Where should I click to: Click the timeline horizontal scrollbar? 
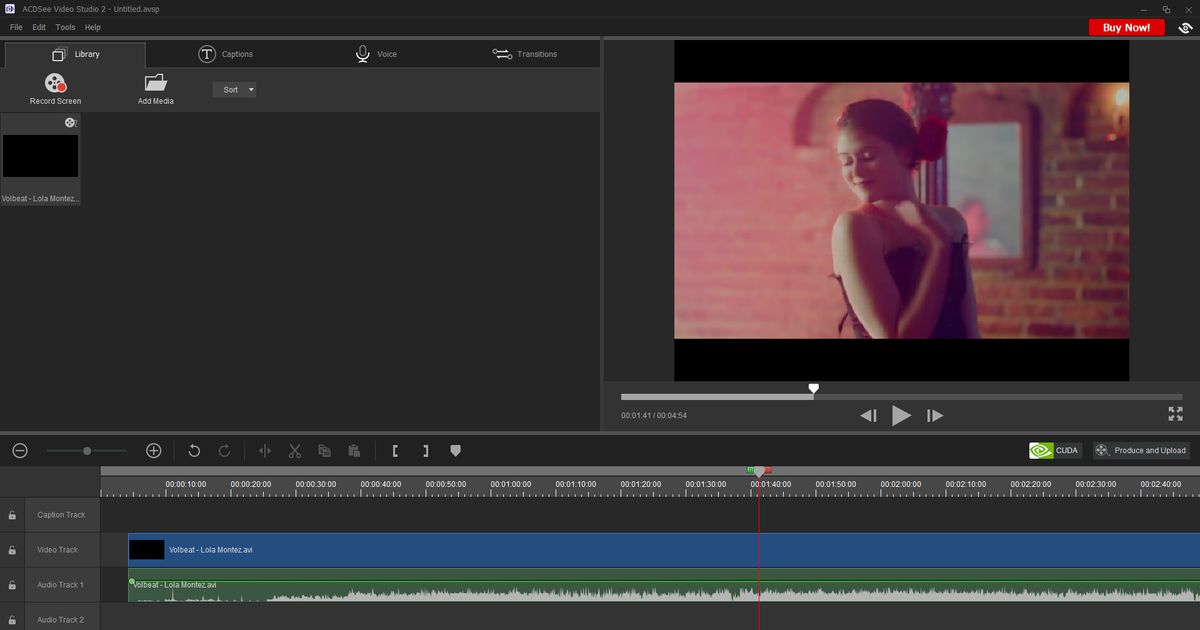[x=650, y=471]
